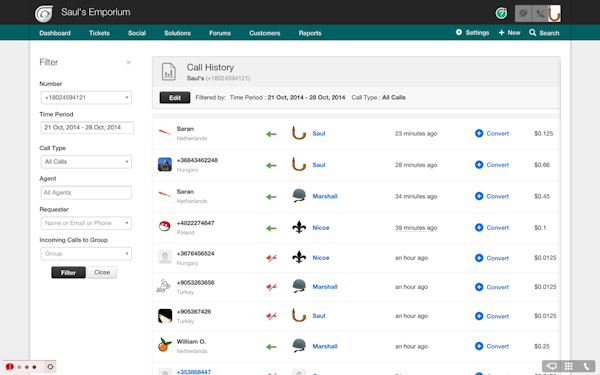This screenshot has height=375, width=600.
Task: Open the Requester combo box
Action: click(86, 223)
